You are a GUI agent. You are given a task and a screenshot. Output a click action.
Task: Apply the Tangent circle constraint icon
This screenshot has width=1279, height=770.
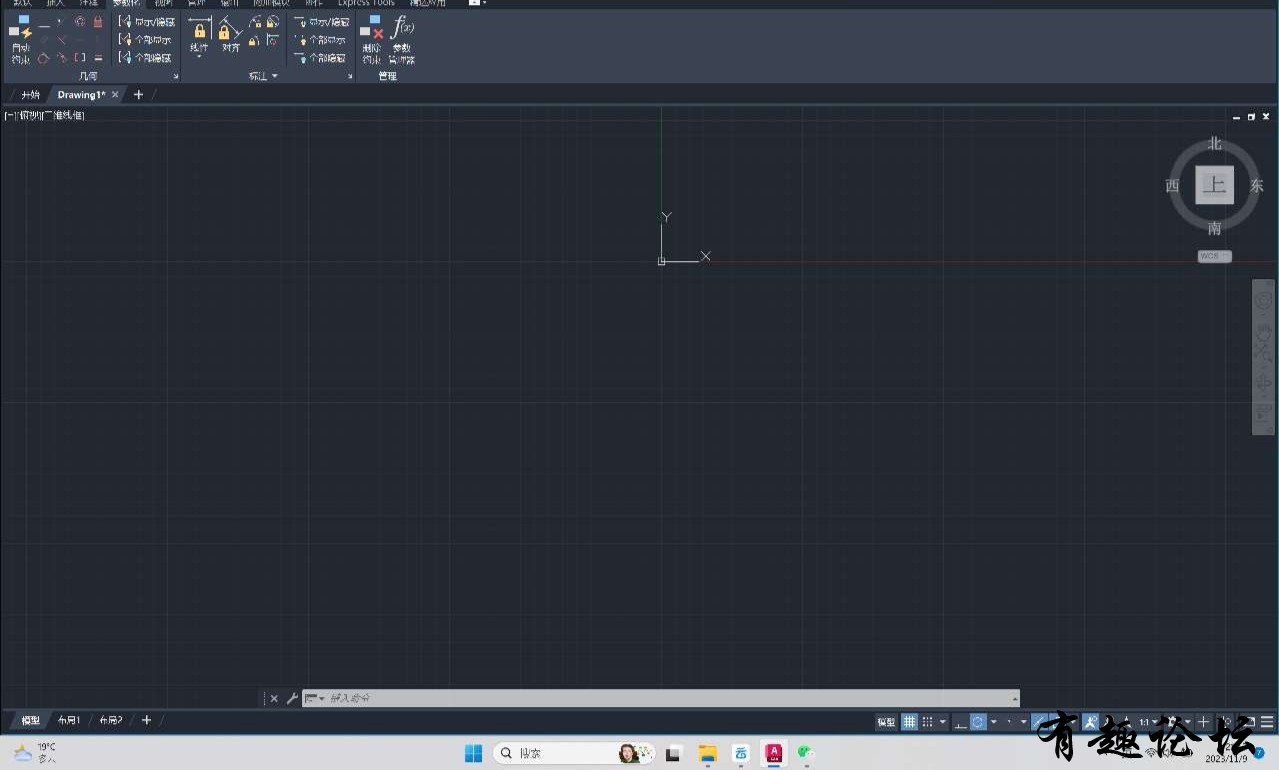(x=43, y=58)
